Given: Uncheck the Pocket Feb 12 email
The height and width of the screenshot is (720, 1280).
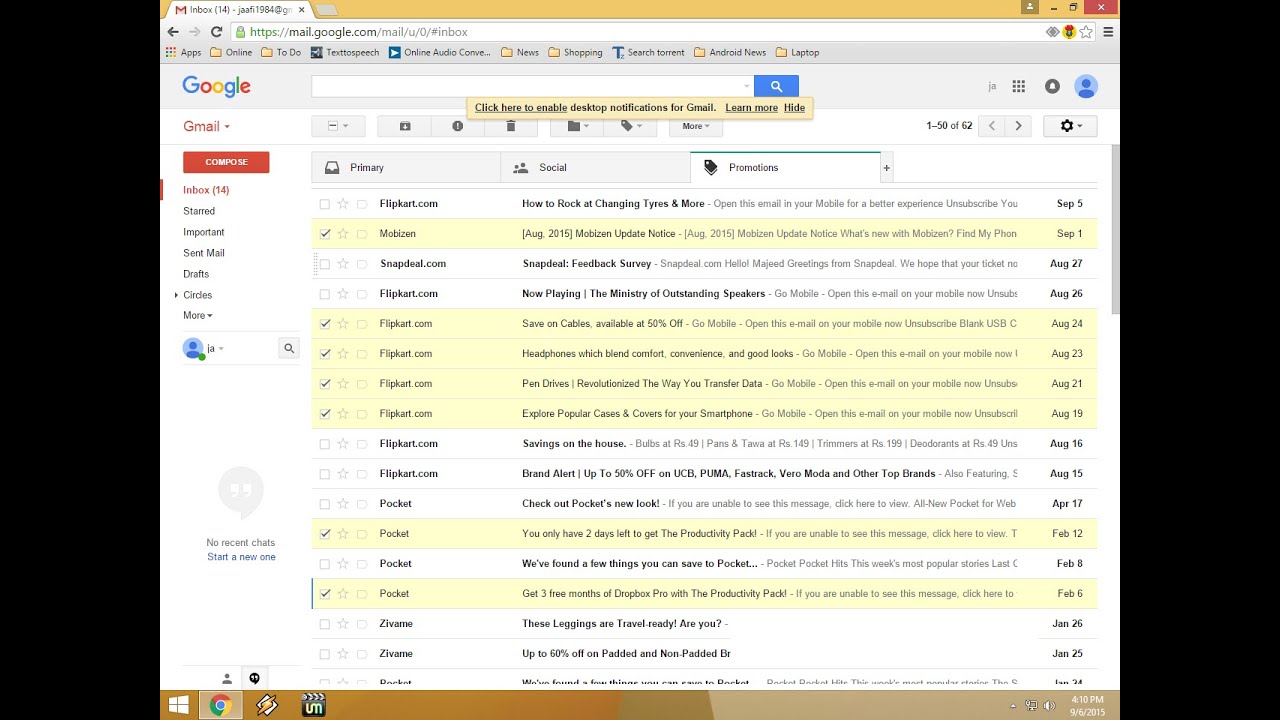Looking at the screenshot, I should click(324, 534).
